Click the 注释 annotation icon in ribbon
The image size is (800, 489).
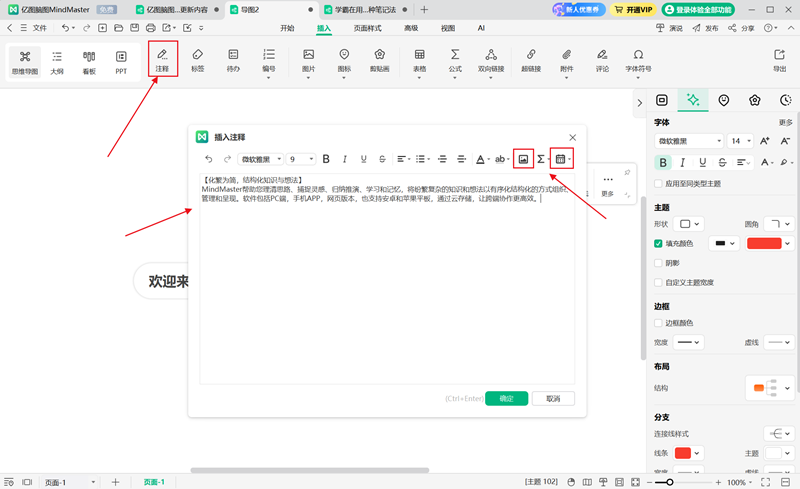[162, 60]
